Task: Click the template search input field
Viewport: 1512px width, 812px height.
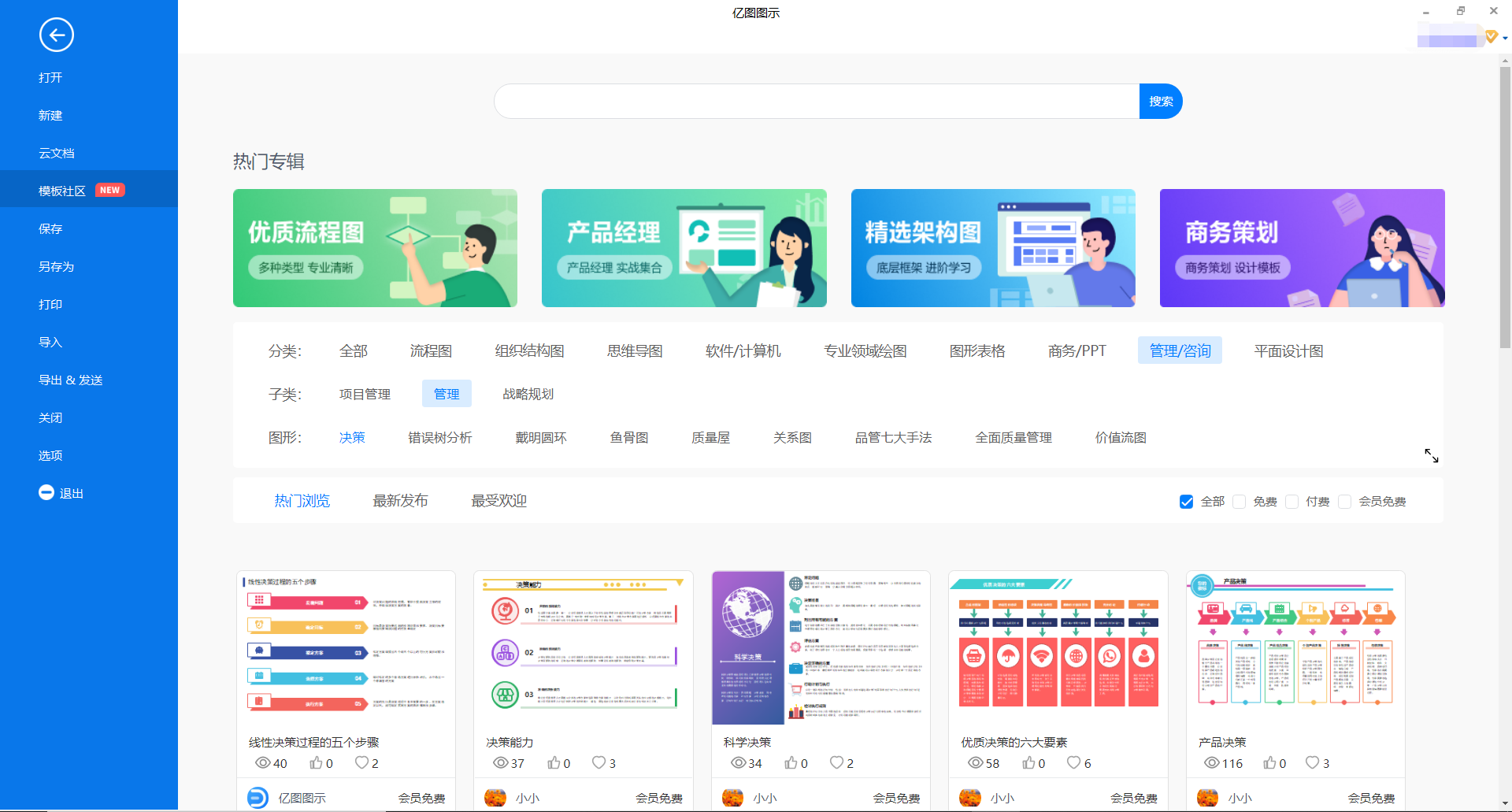Action: [x=817, y=102]
